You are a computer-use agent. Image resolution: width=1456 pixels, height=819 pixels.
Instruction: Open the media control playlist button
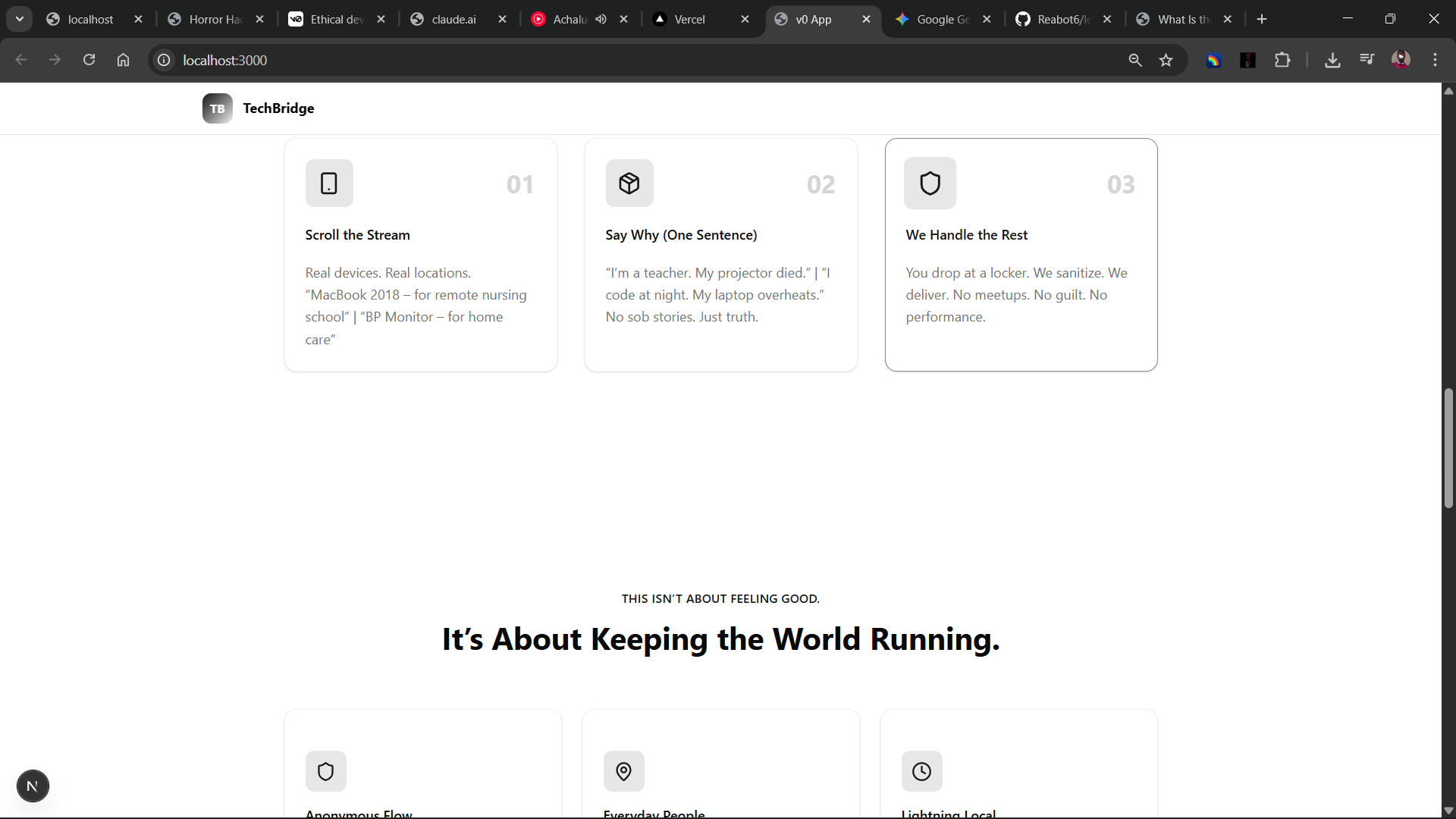tap(1367, 61)
